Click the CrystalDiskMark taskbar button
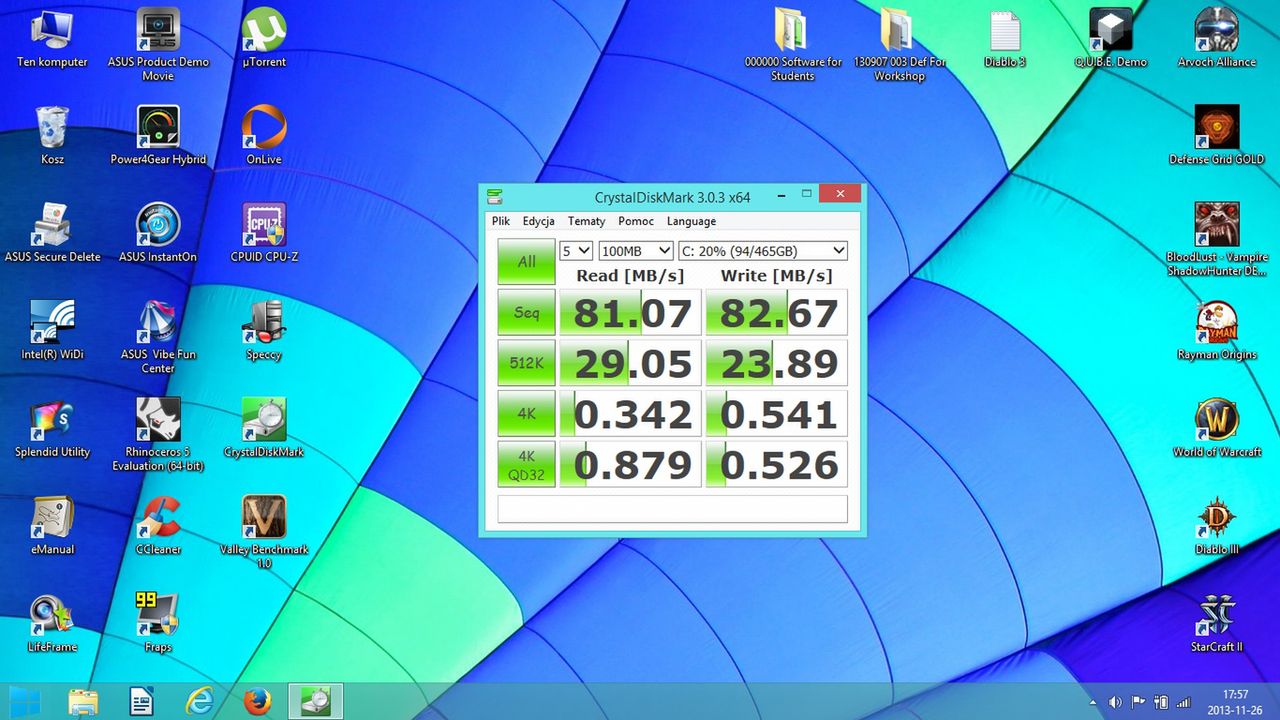This screenshot has height=720, width=1280. point(316,701)
